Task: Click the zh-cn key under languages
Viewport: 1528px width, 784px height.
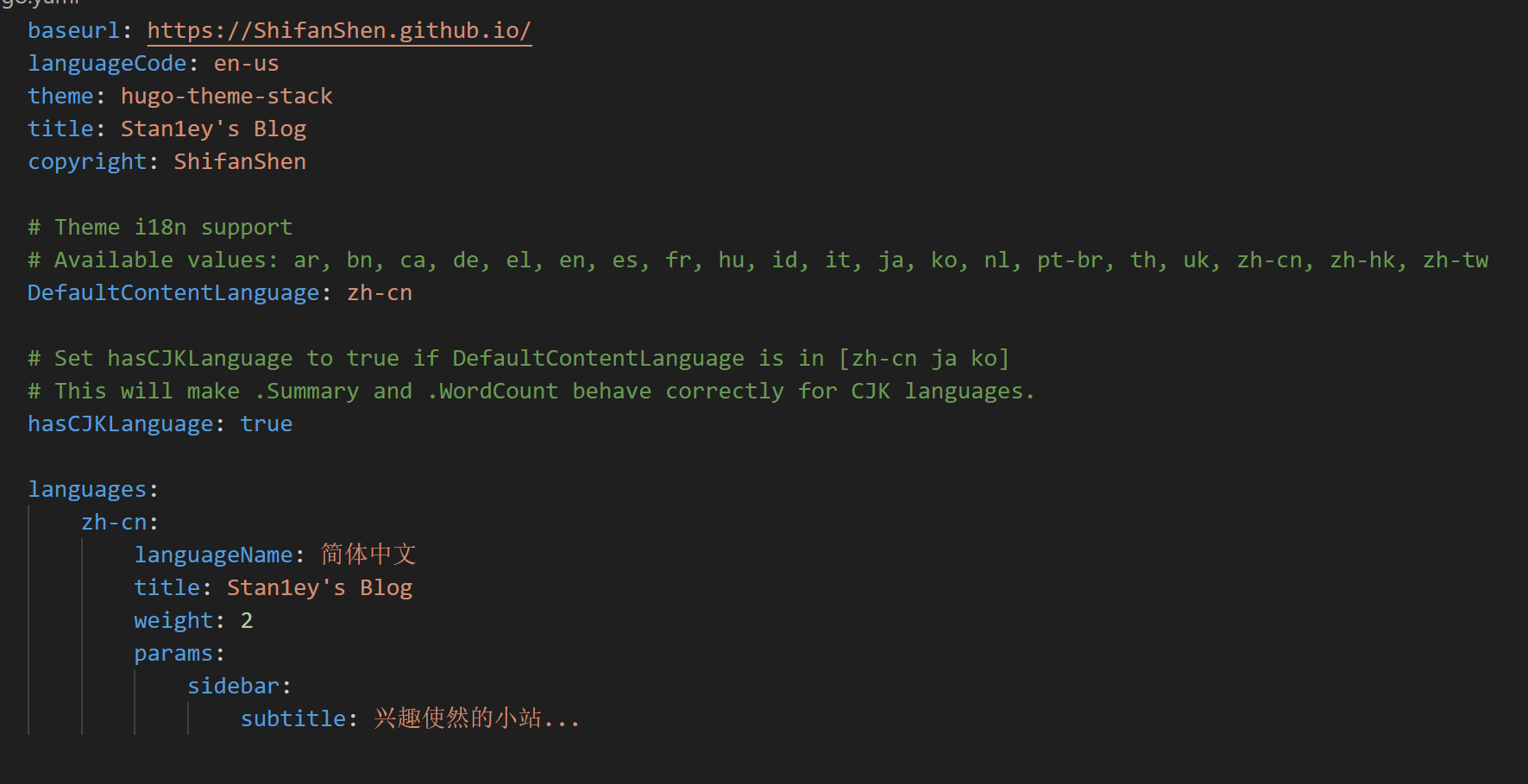Action: point(114,523)
